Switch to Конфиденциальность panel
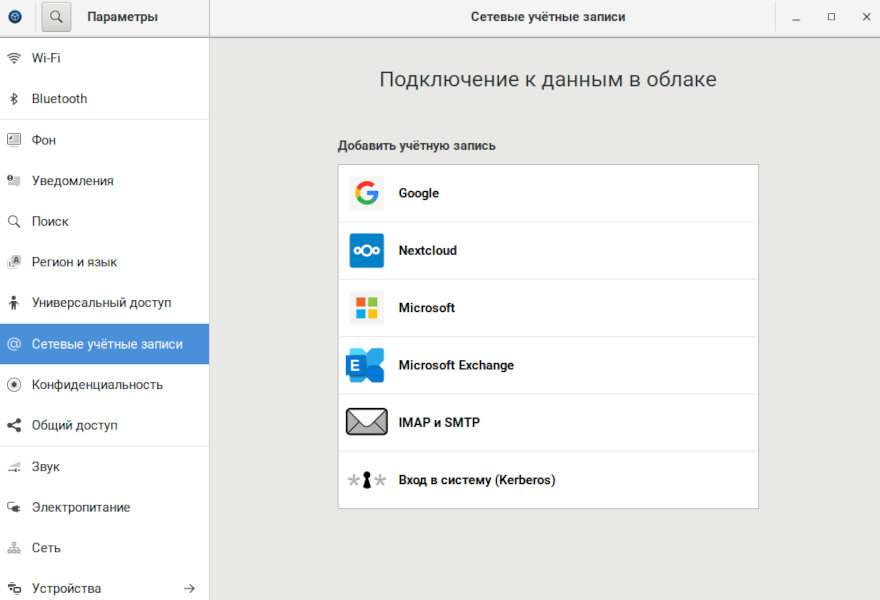880x600 pixels. click(97, 385)
